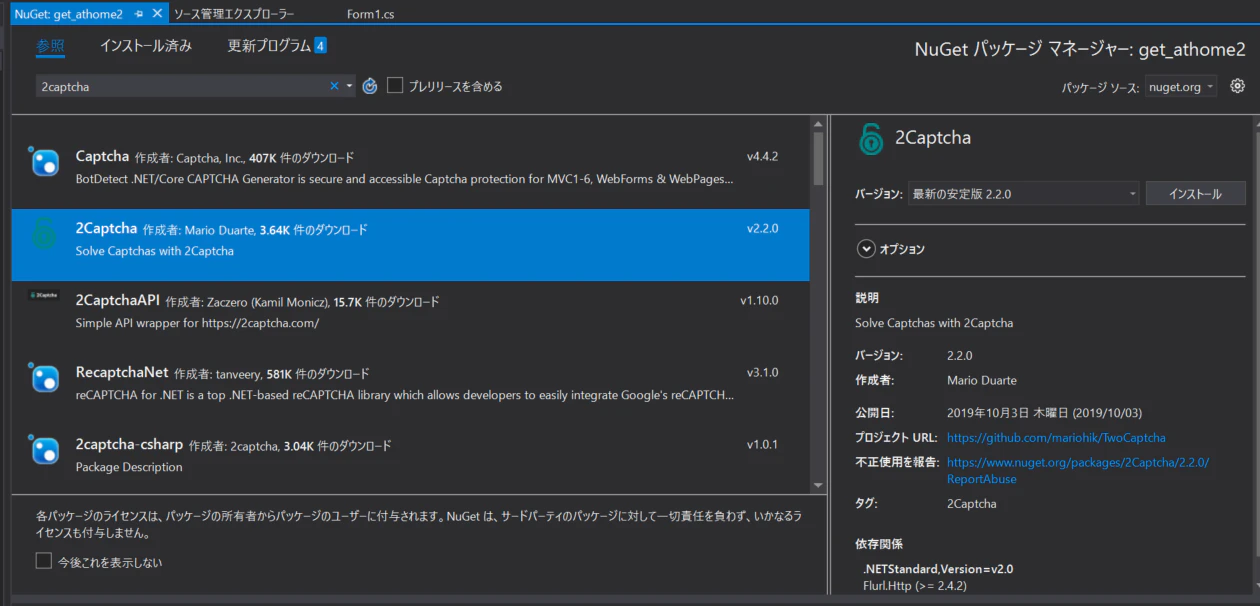The image size is (1260, 606).
Task: Select the 2CaptchaAPI package logo
Action: point(44,296)
